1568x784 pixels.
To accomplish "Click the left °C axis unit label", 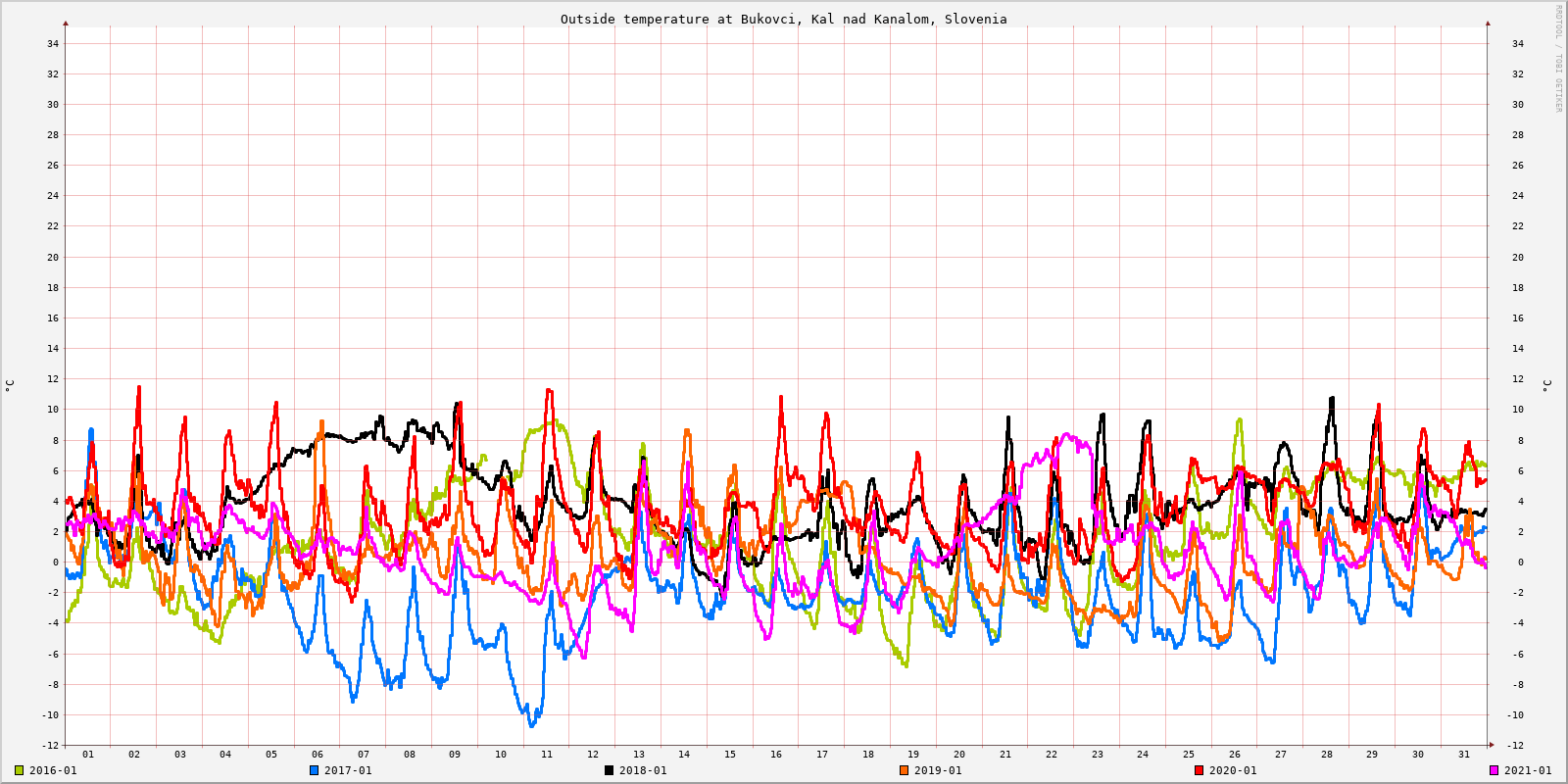I will [10, 385].
